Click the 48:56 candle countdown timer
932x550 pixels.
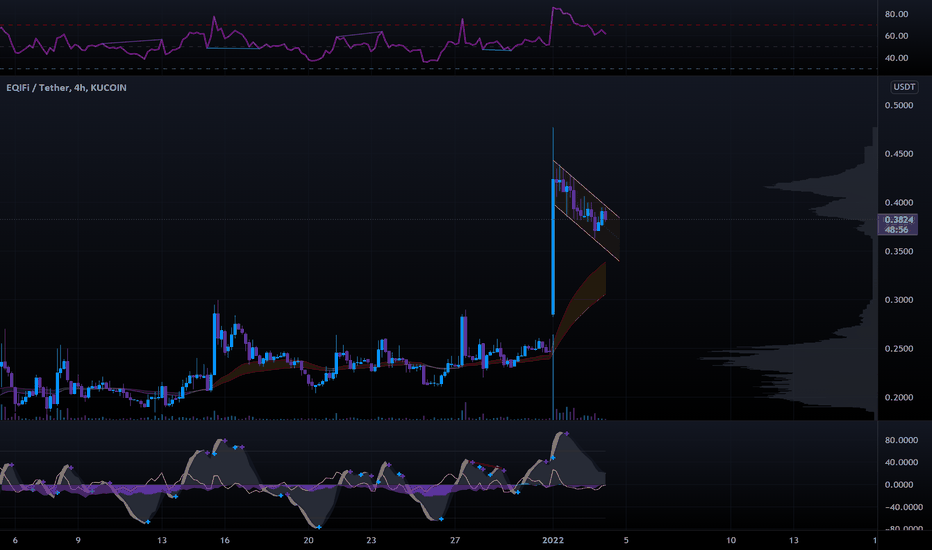(x=896, y=230)
